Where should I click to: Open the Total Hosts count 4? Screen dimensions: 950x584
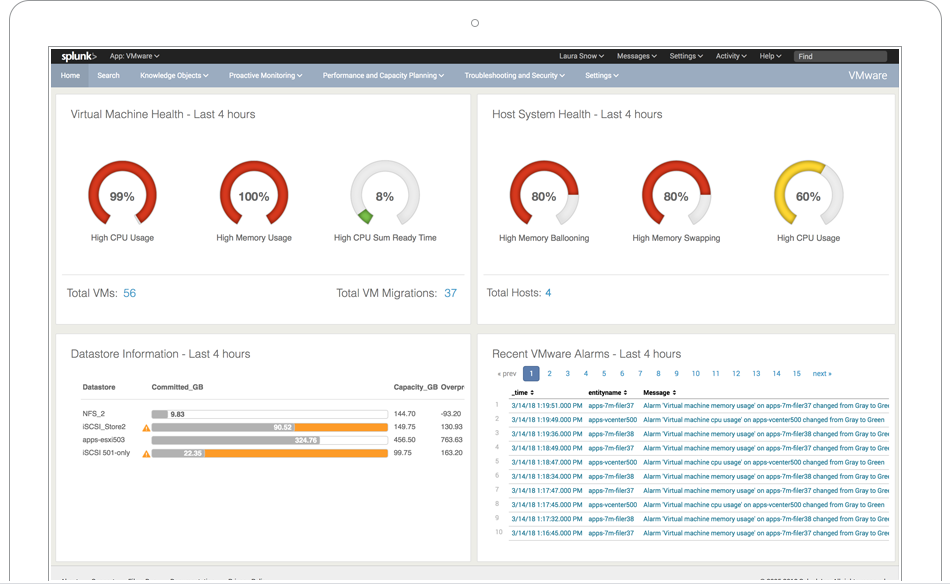click(x=548, y=293)
